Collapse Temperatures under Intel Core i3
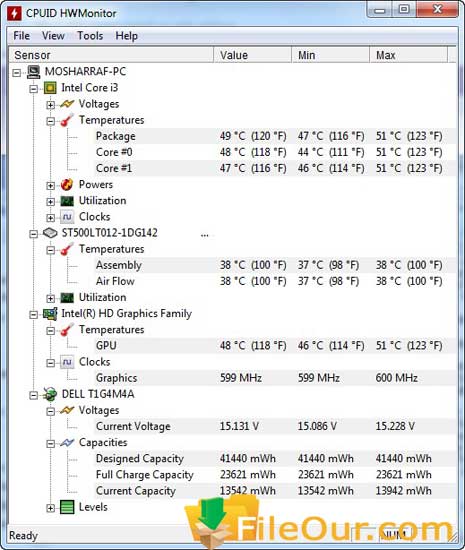Viewport: 465px width, 550px height. coord(50,121)
